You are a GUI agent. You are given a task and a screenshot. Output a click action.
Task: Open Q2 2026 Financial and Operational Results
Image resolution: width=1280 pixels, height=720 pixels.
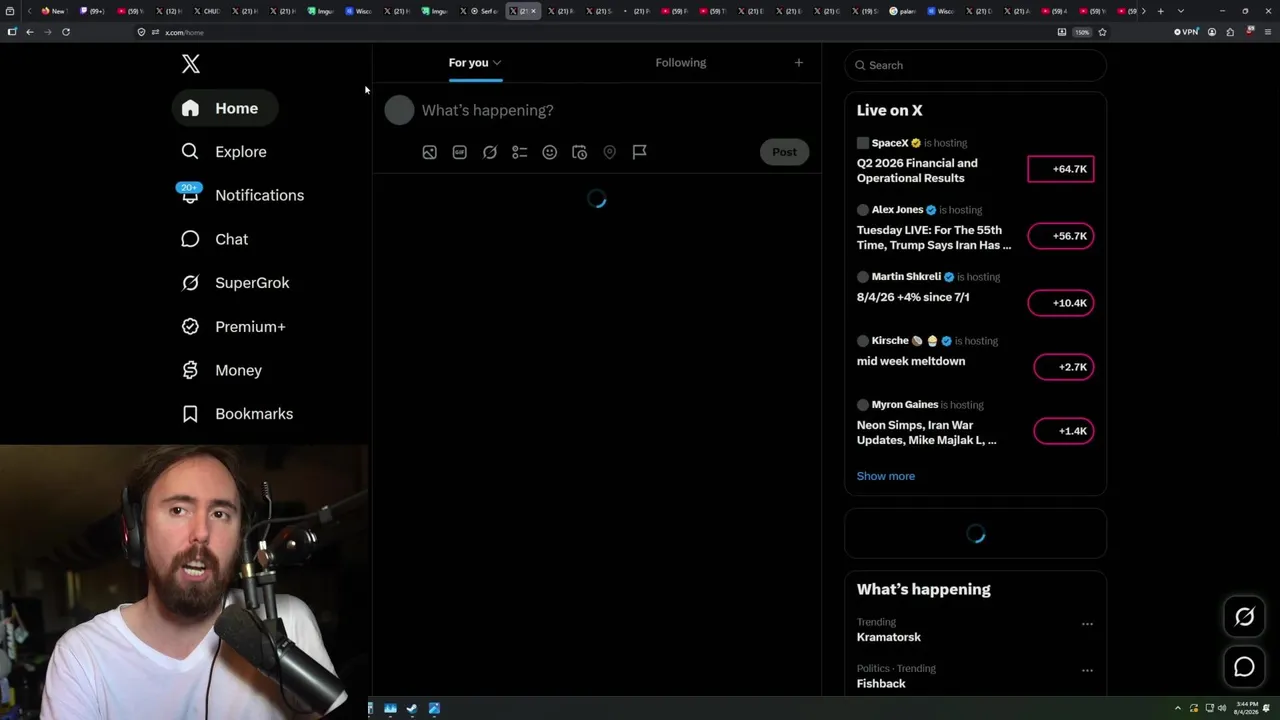(x=917, y=170)
